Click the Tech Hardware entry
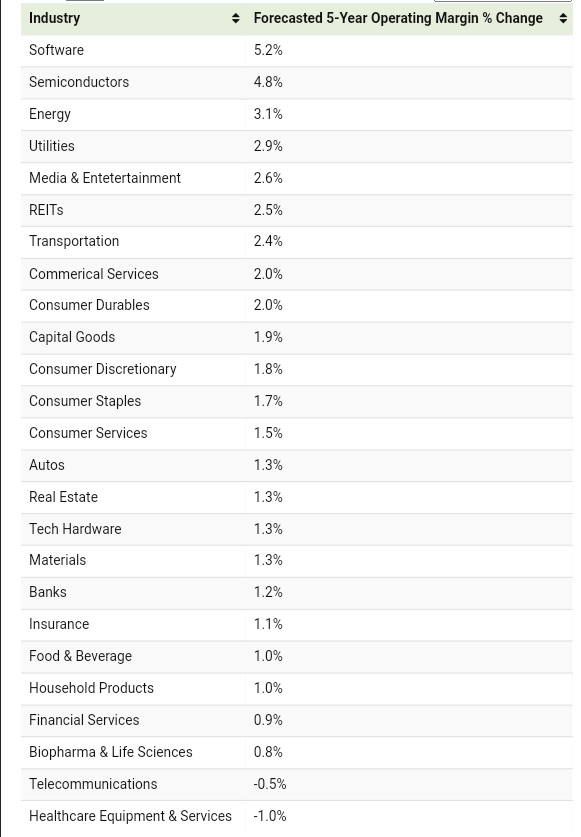Image resolution: width=581 pixels, height=837 pixels. [x=75, y=529]
